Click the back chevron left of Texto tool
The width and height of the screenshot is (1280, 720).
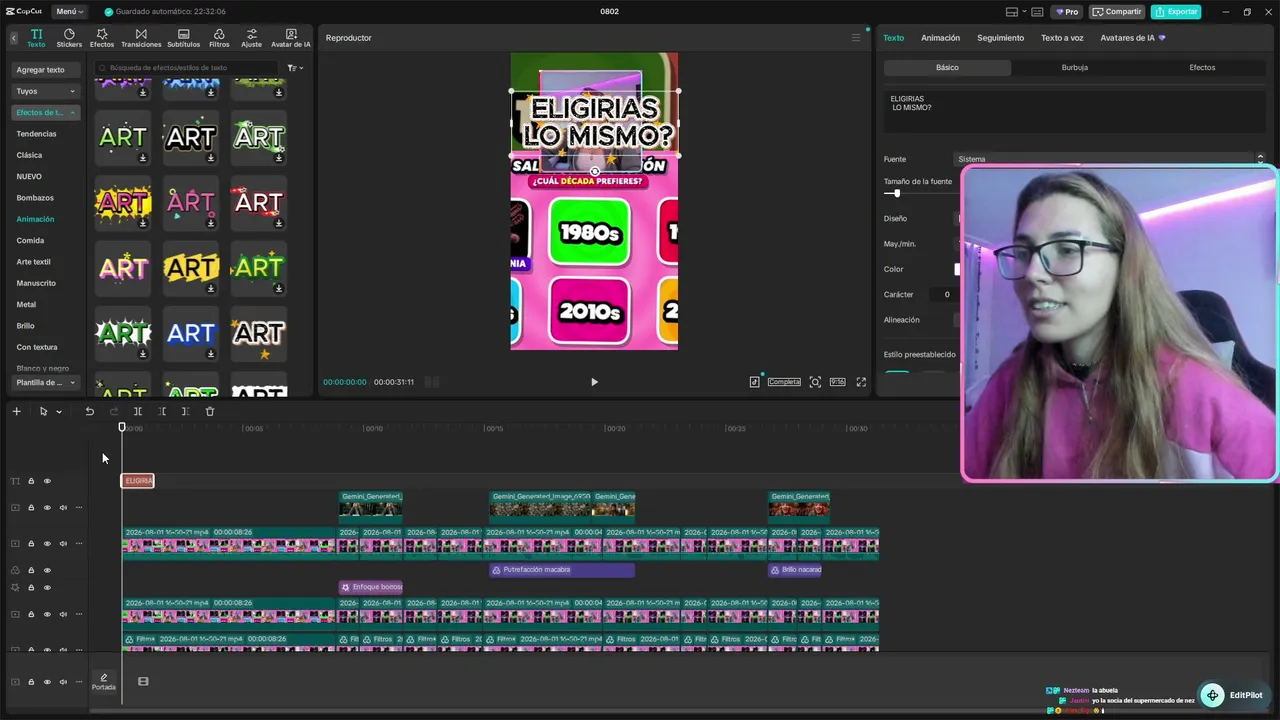click(x=13, y=38)
